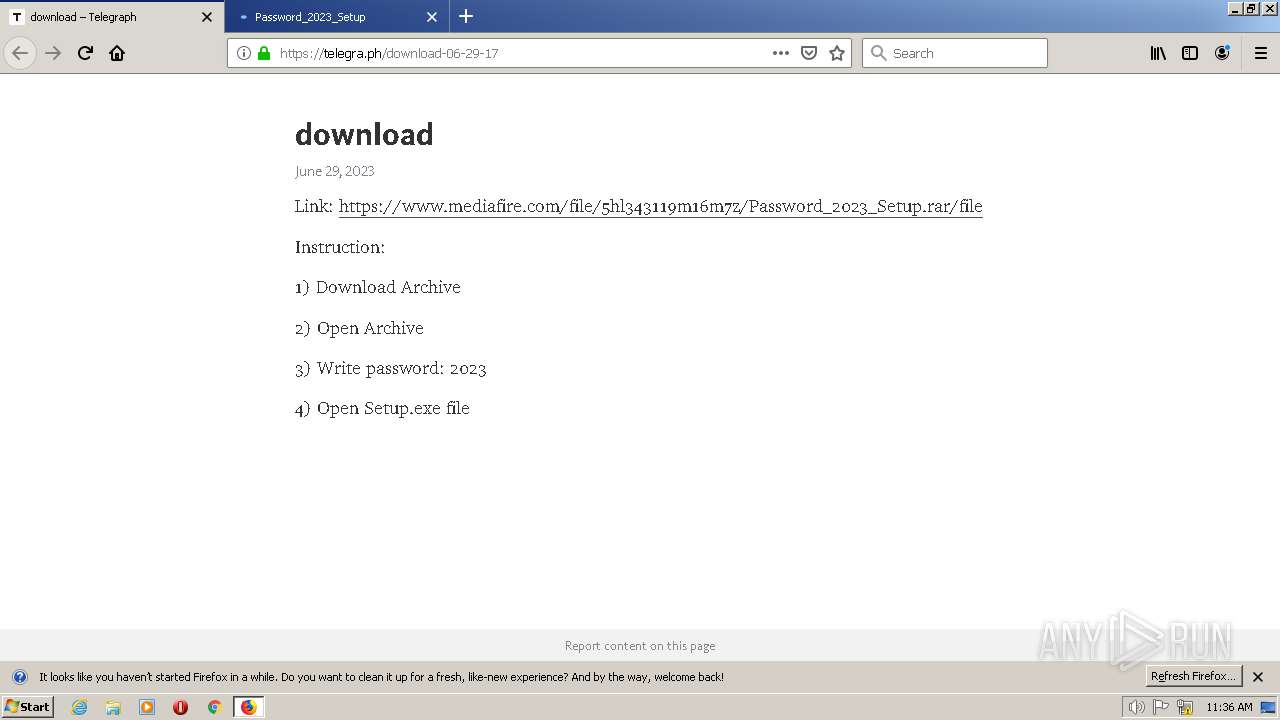This screenshot has width=1280, height=720.
Task: Click the forward navigation arrow
Action: pyautogui.click(x=53, y=53)
